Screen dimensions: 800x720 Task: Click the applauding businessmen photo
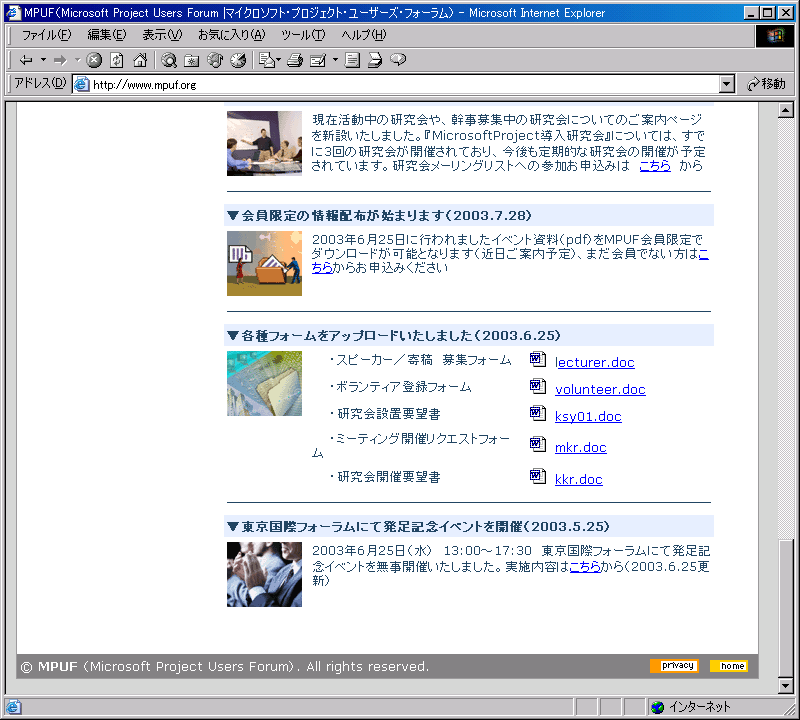[x=264, y=574]
